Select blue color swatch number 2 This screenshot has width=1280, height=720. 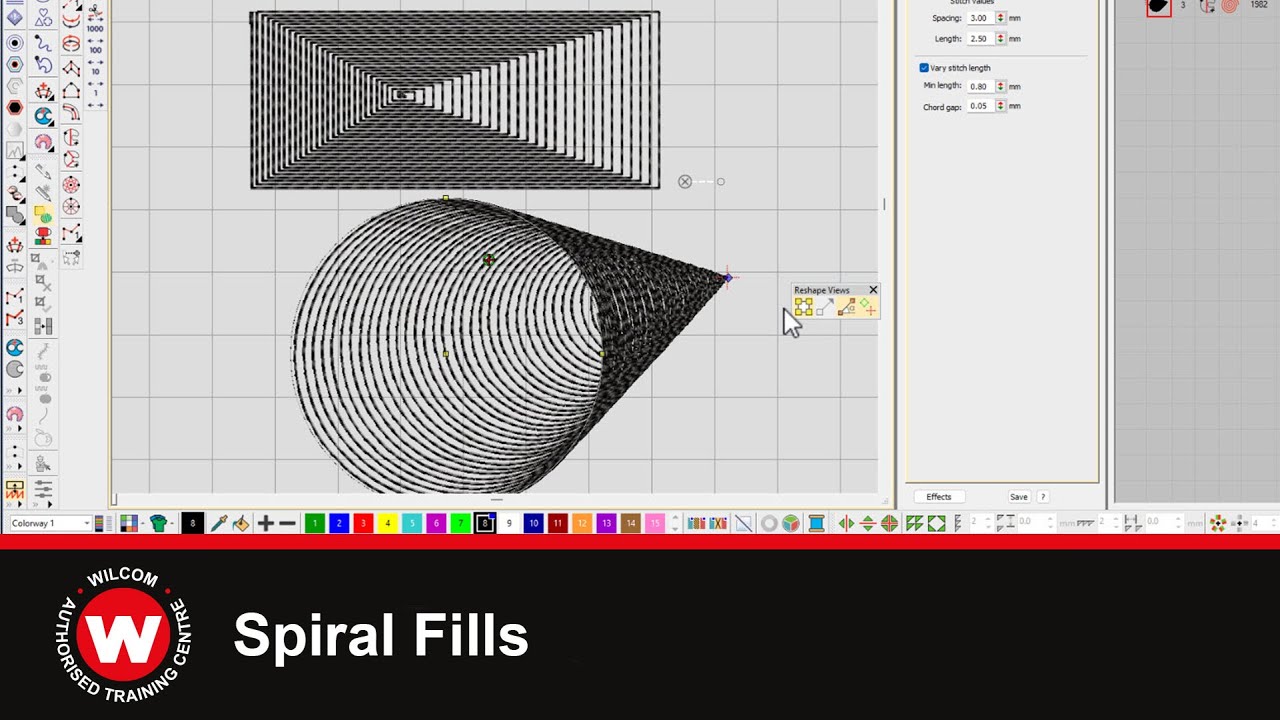(x=339, y=523)
